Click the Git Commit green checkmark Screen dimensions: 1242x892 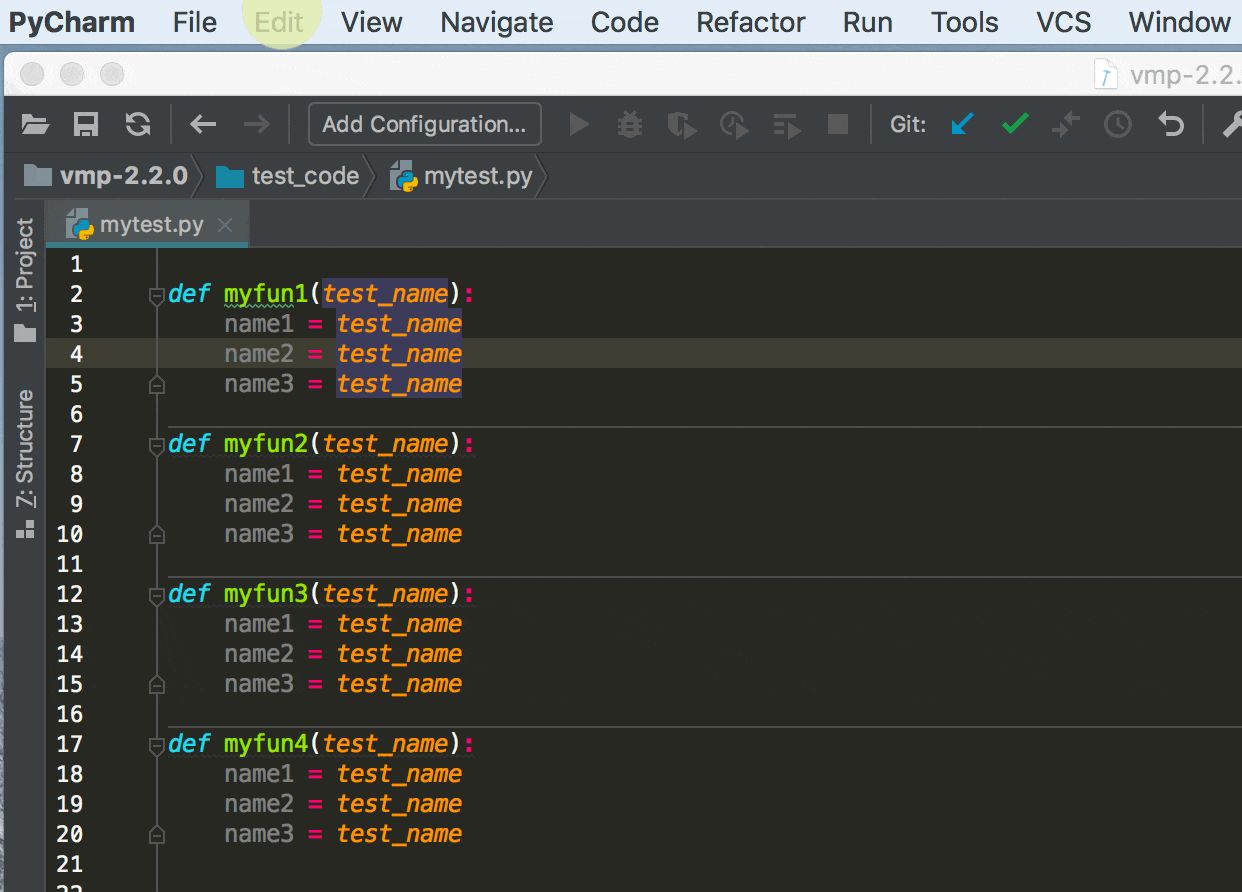[1015, 124]
